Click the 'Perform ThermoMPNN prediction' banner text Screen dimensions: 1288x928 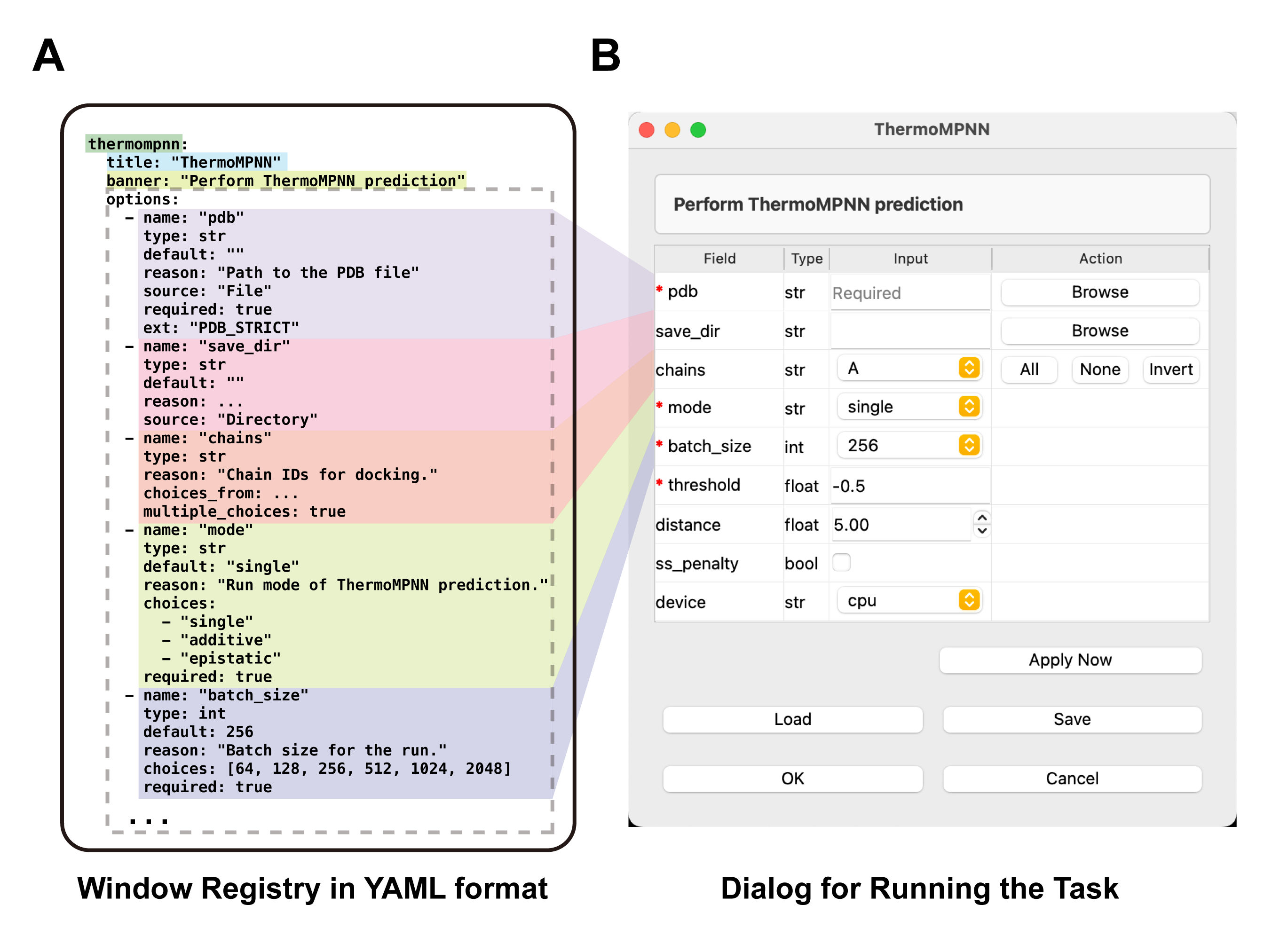pos(818,204)
